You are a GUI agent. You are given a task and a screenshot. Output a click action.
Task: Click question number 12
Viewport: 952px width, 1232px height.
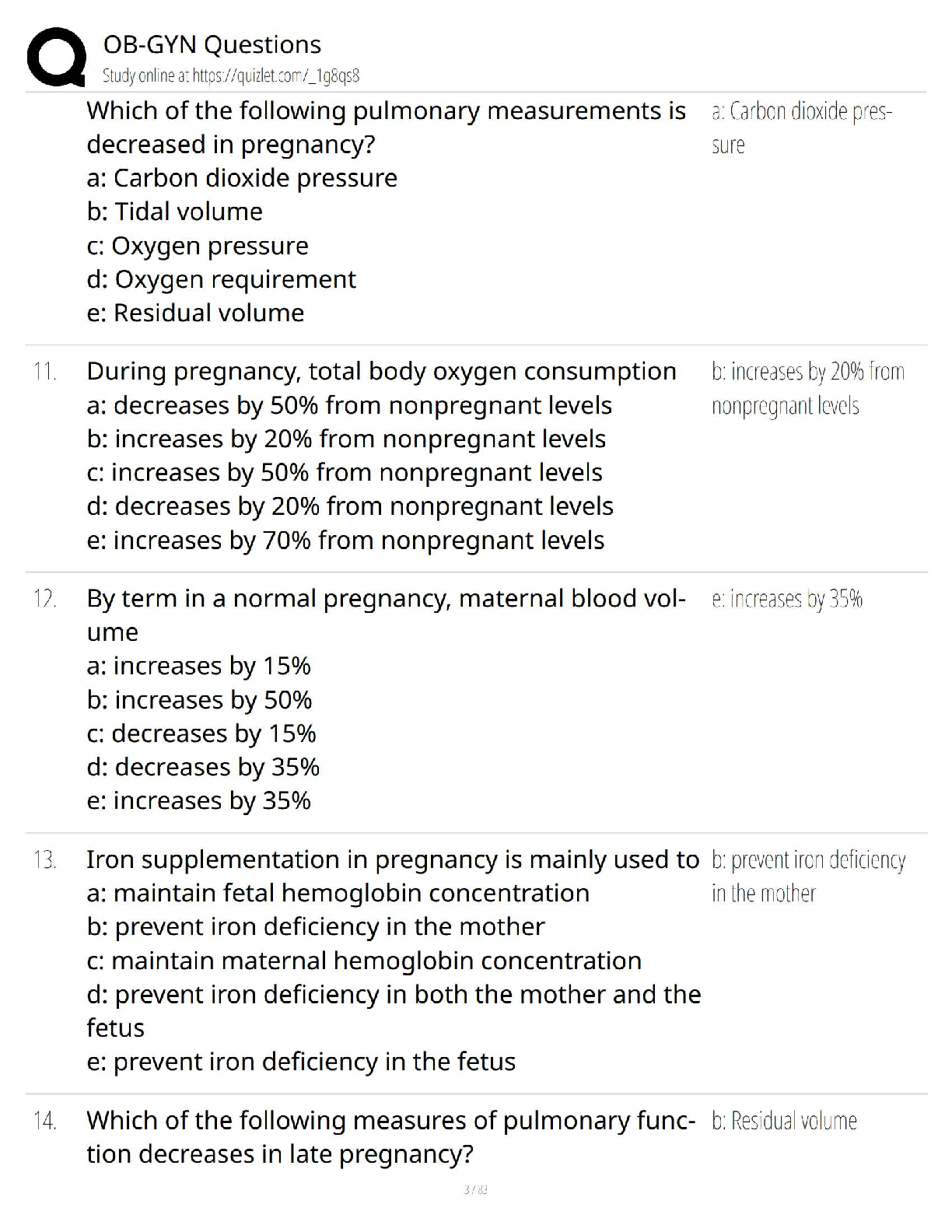point(45,599)
